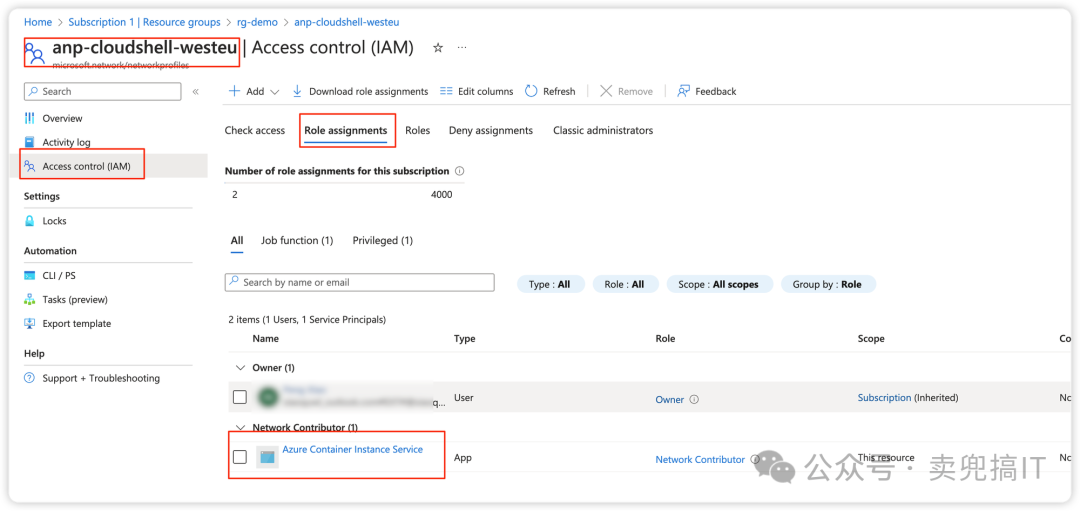
Task: Click the Locks padlock icon
Action: pyautogui.click(x=30, y=221)
